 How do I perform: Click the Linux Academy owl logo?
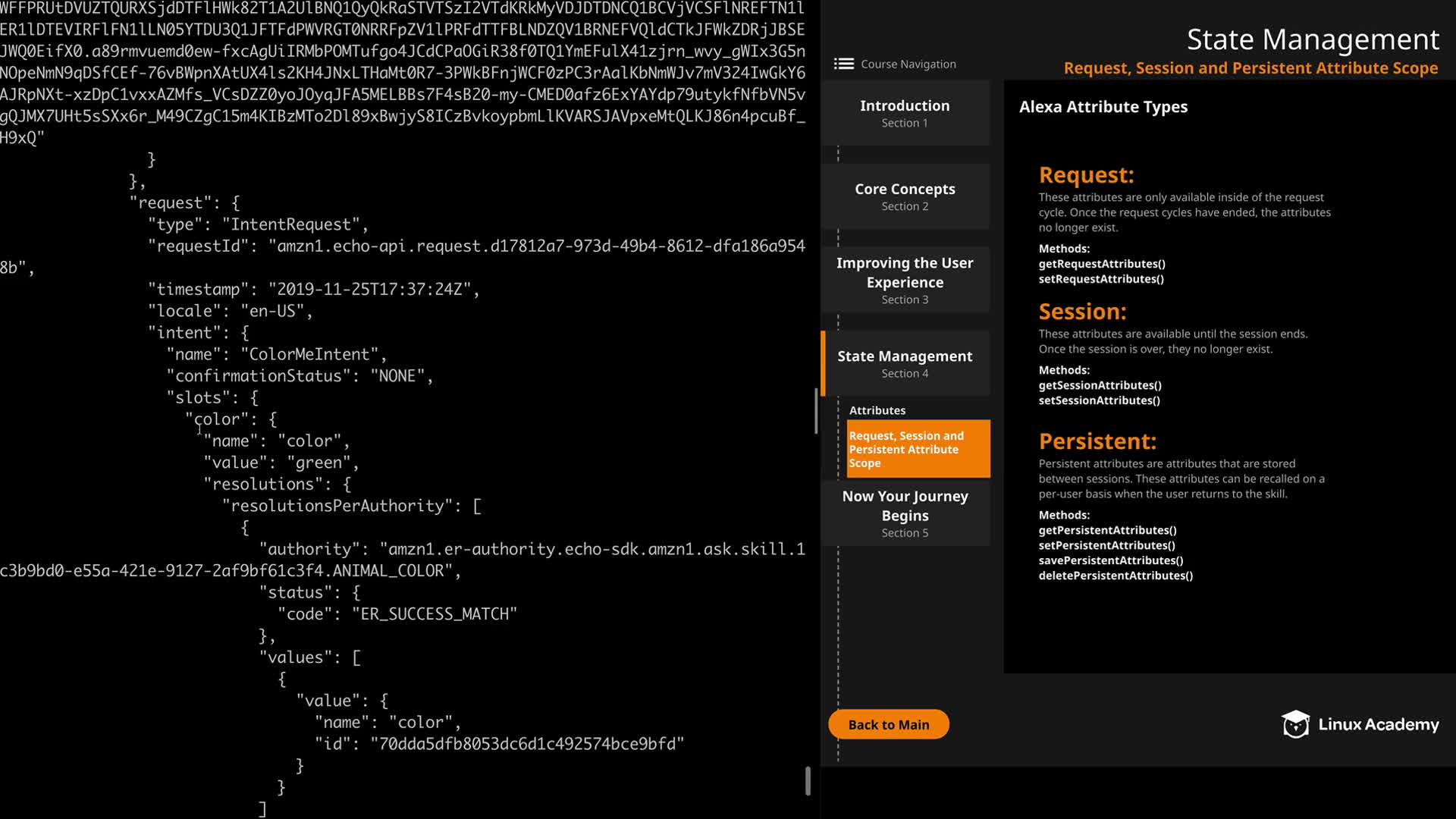pos(1295,724)
